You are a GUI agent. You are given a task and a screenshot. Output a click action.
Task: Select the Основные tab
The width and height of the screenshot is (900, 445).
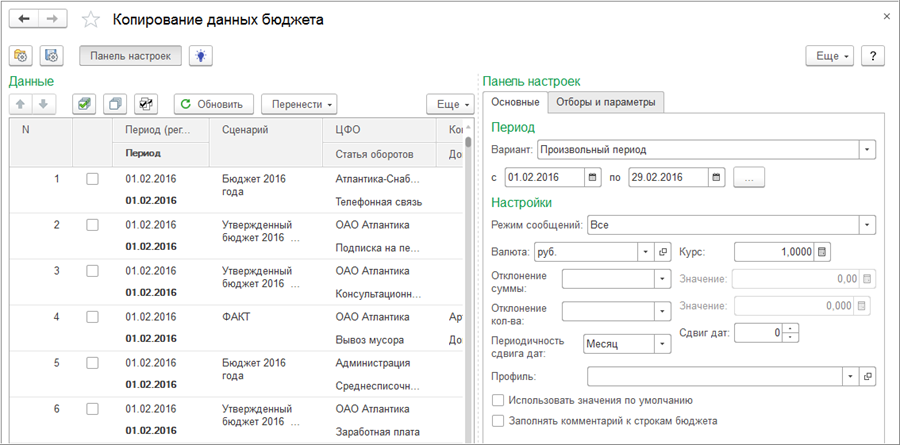point(514,102)
